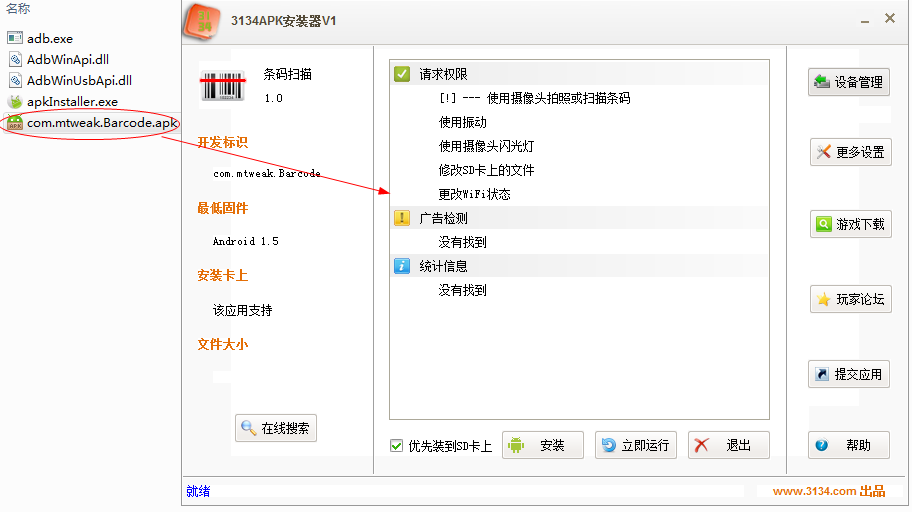The width and height of the screenshot is (912, 512).
Task: Click the 名称 column header
Action: (18, 8)
